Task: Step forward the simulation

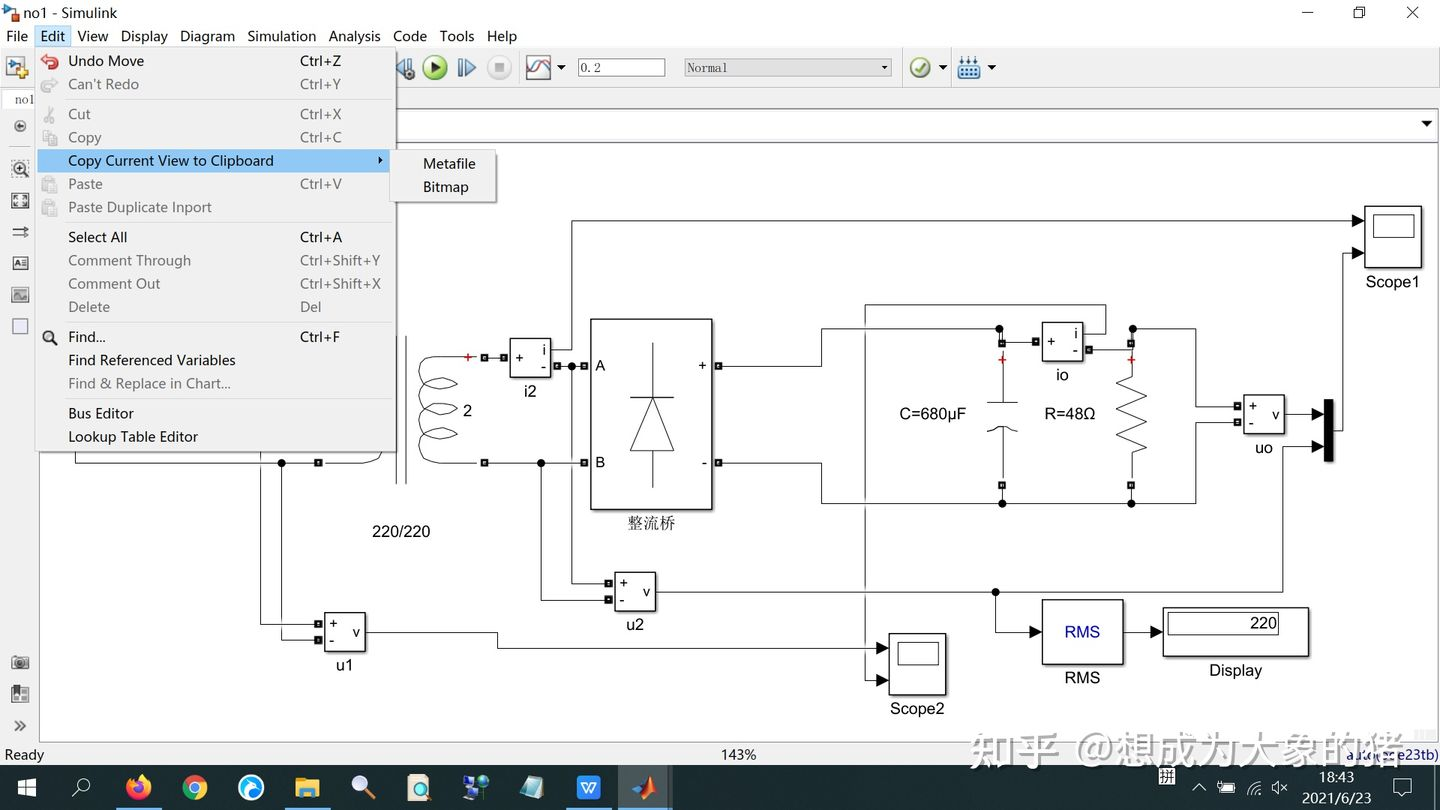Action: point(466,67)
